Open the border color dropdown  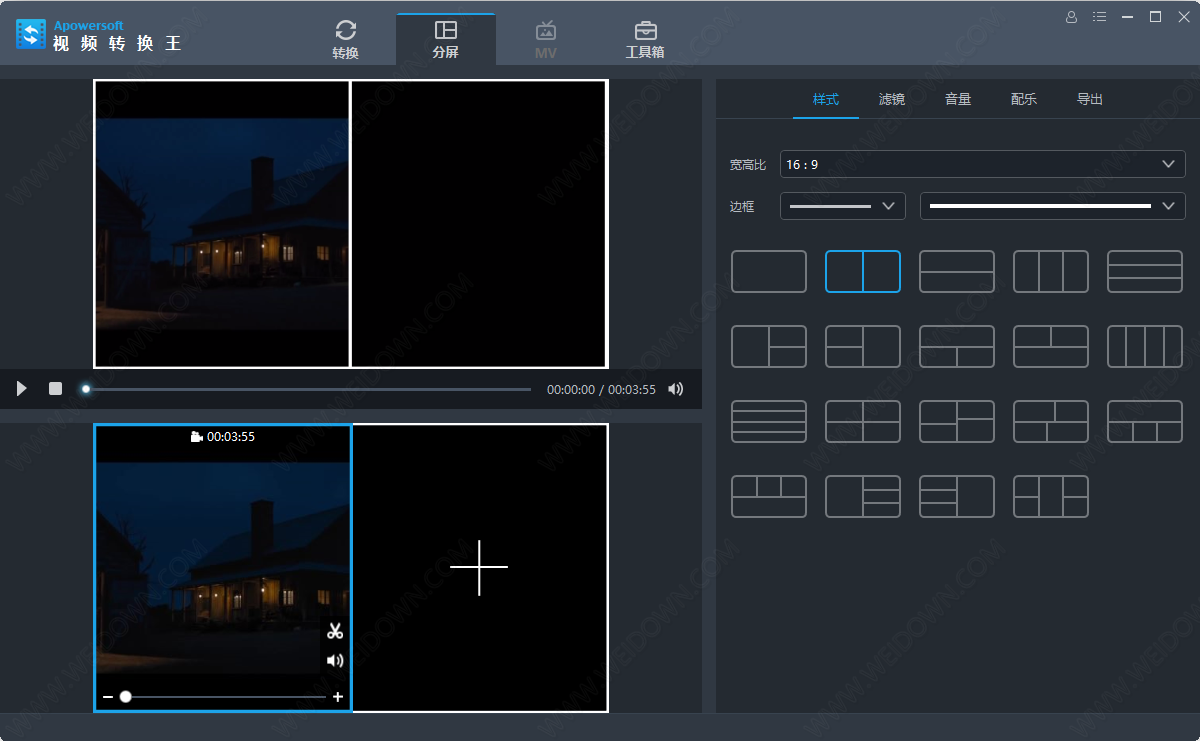point(1052,206)
